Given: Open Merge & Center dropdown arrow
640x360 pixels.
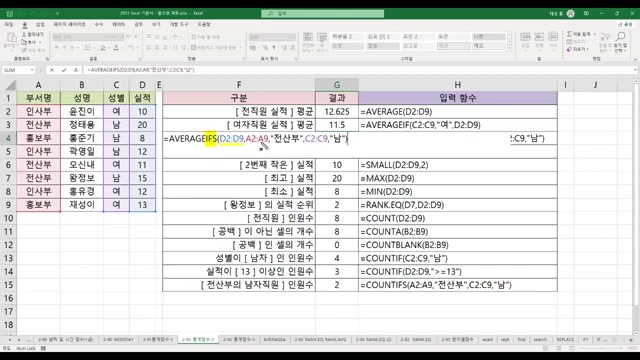Looking at the screenshot, I should pos(240,48).
